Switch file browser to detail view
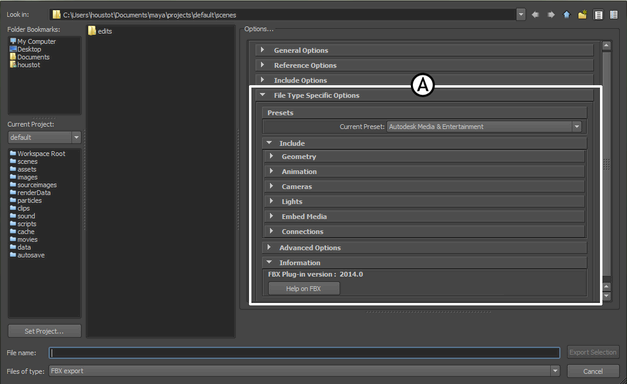 pyautogui.click(x=614, y=15)
